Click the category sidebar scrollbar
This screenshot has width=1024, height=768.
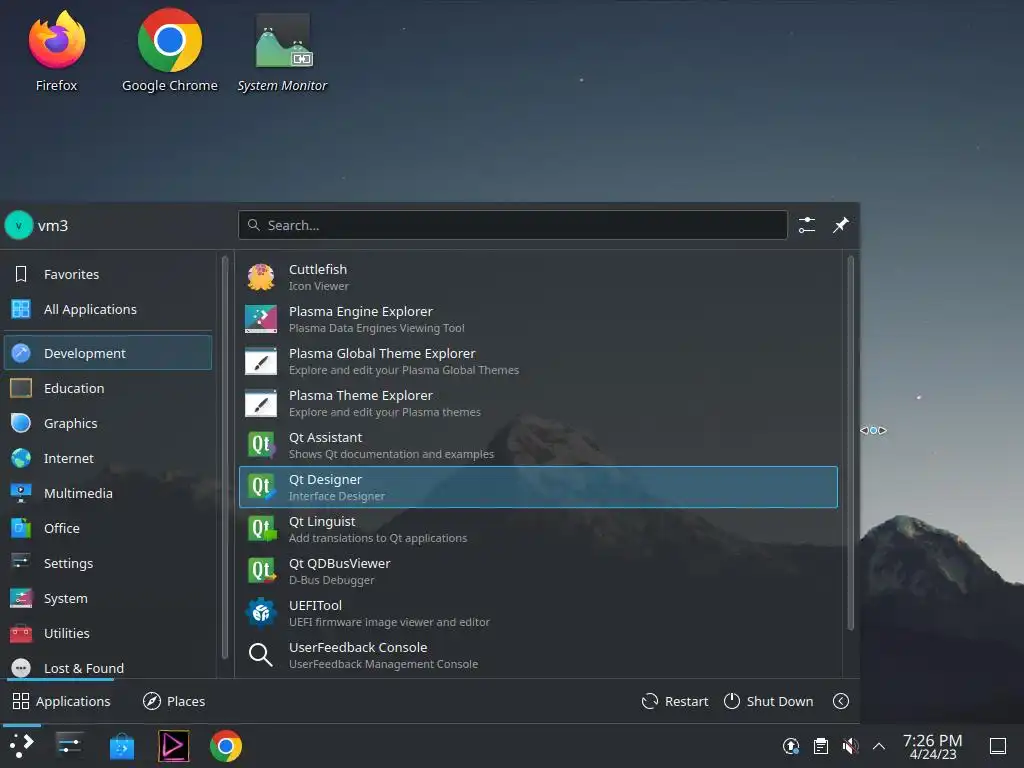(225, 457)
